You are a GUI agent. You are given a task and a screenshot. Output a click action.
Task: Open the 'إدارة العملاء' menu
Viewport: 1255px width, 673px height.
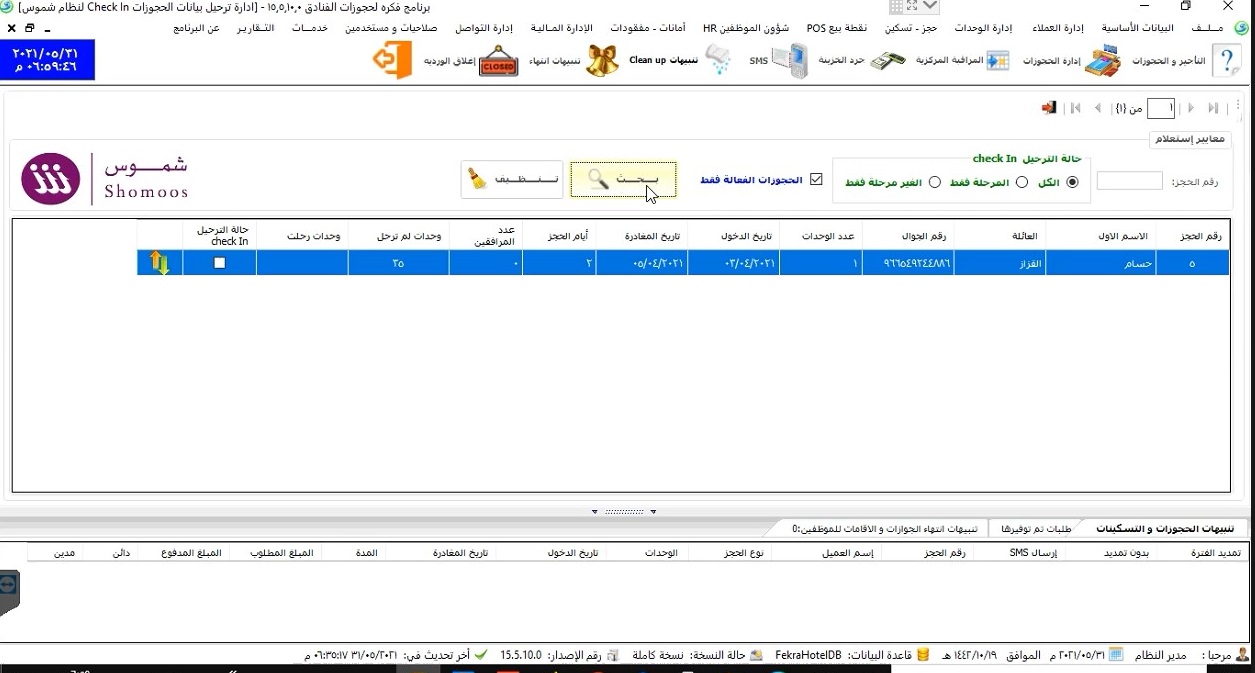point(1057,28)
